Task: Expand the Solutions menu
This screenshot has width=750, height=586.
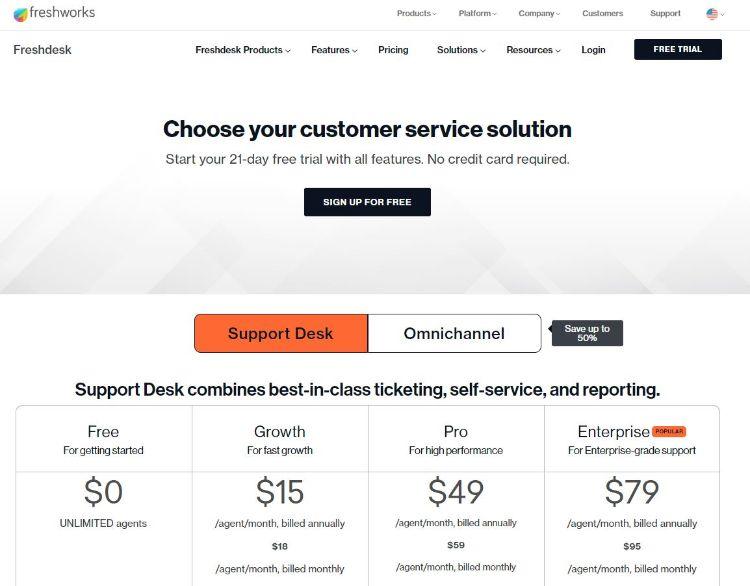Action: (461, 50)
